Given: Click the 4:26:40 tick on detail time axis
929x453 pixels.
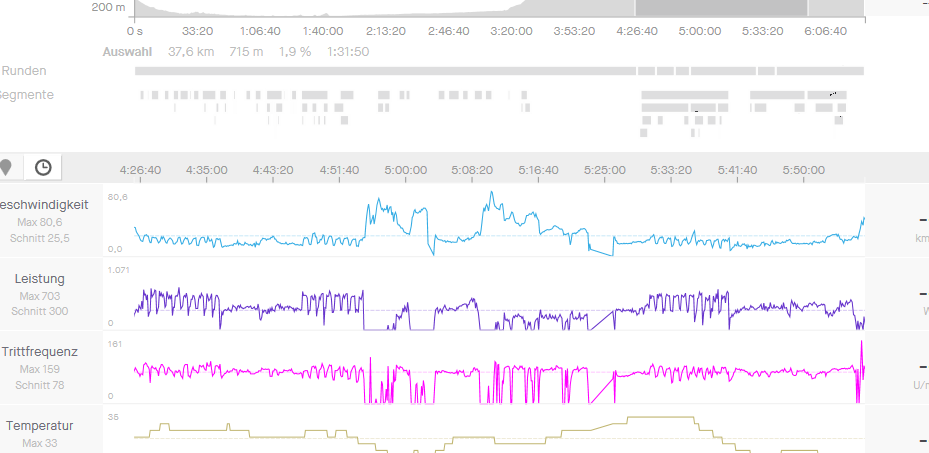Looking at the screenshot, I should click(140, 170).
